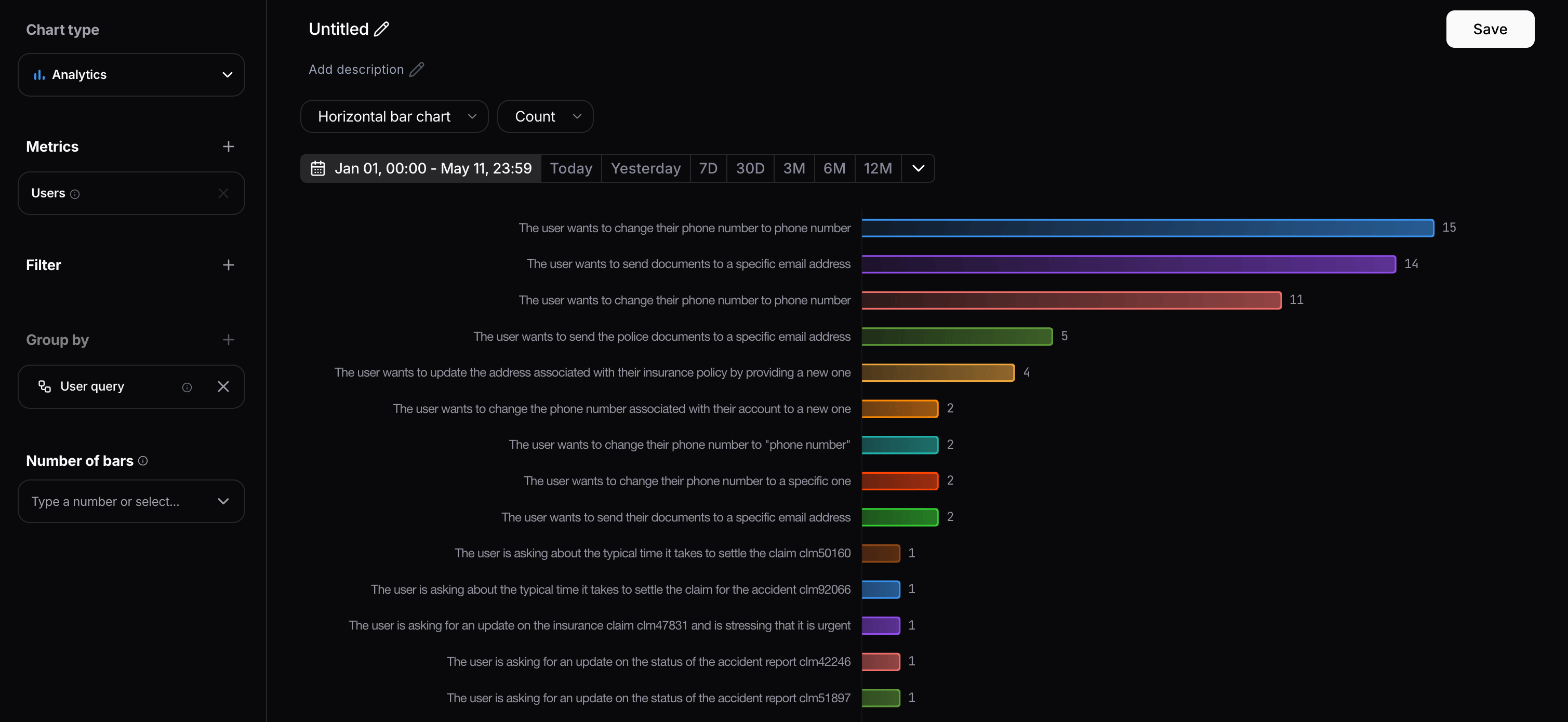Click the amber bar with value 4
This screenshot has height=722, width=1568.
click(x=938, y=372)
